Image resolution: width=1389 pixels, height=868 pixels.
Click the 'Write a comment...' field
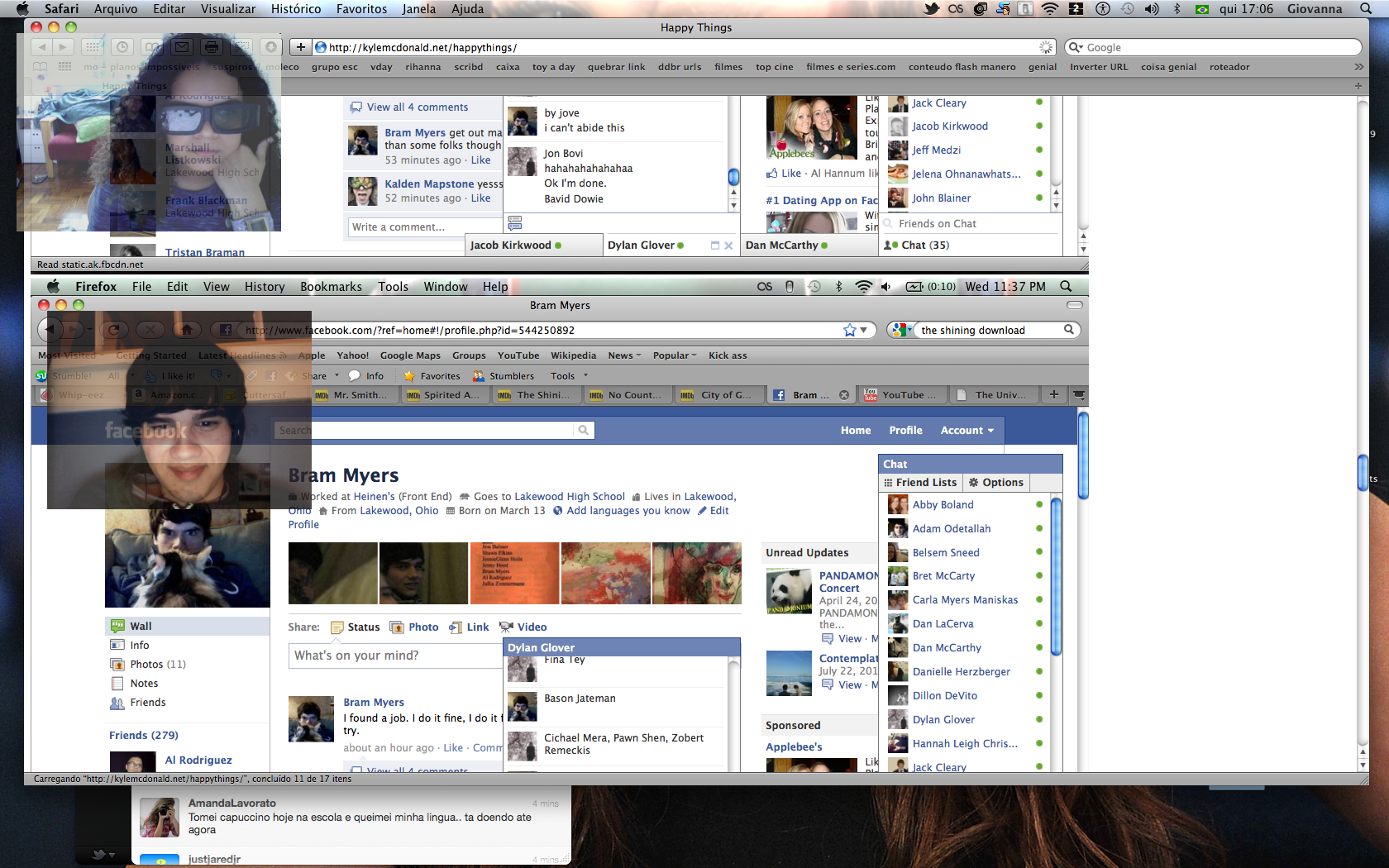click(x=425, y=227)
